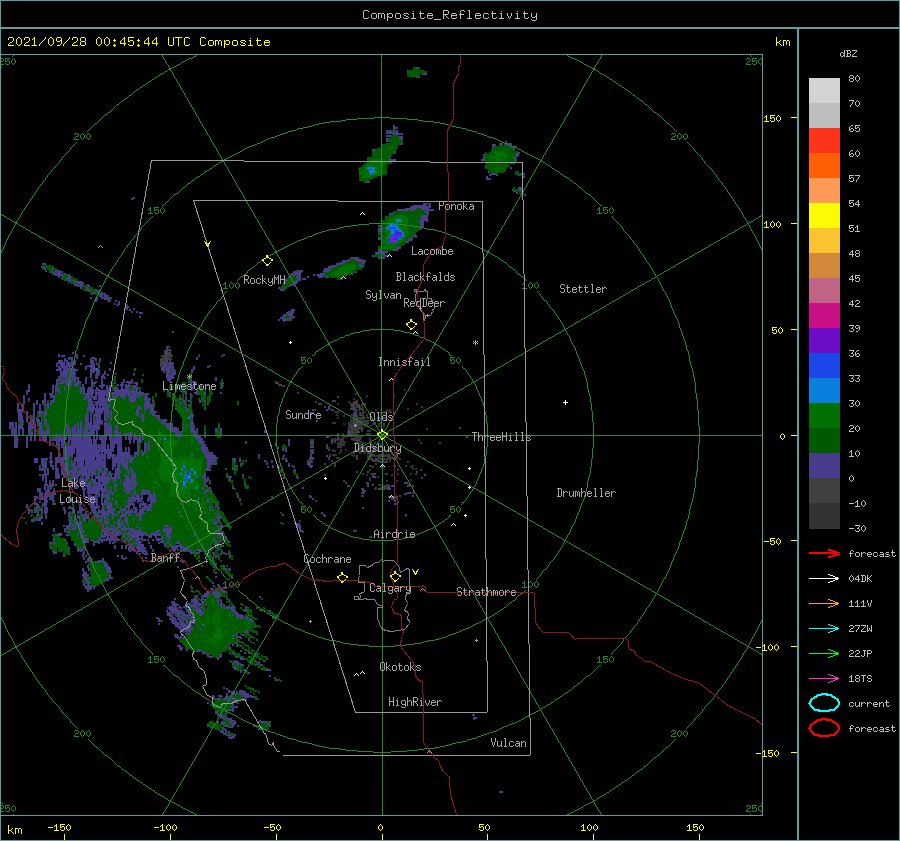Click yellow diamond marker beside RockyMH

267,261
